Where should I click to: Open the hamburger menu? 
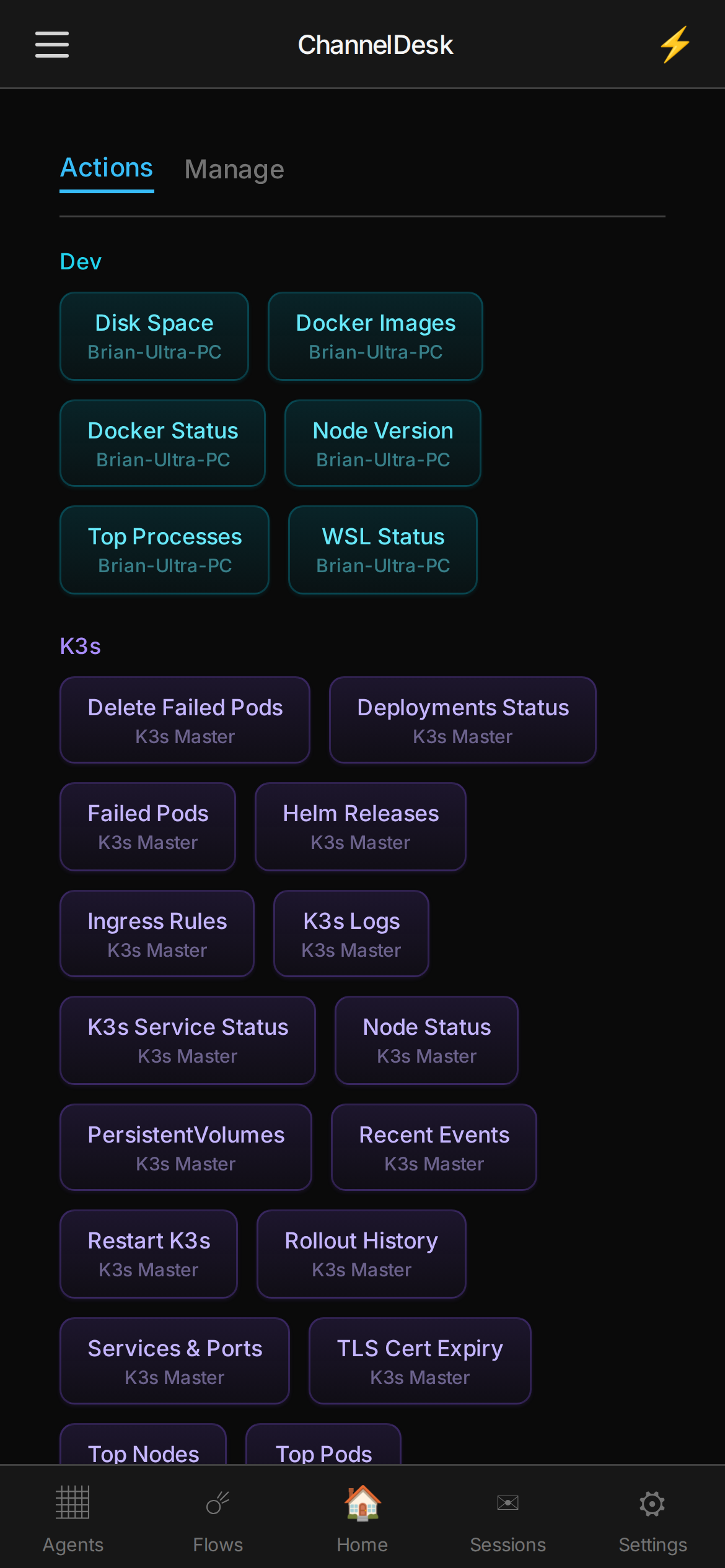[52, 45]
